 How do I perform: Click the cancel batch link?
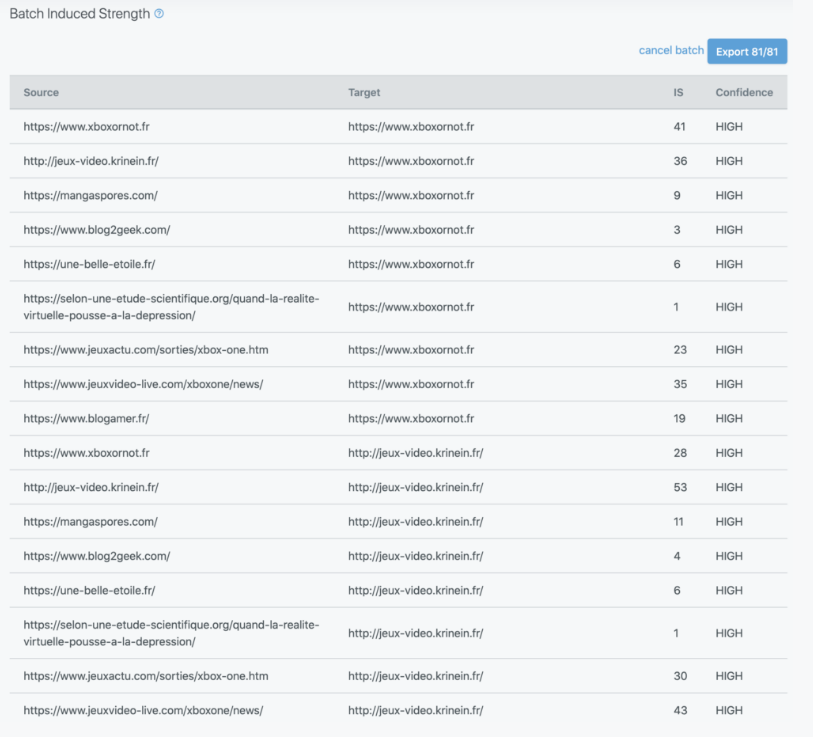(x=670, y=51)
